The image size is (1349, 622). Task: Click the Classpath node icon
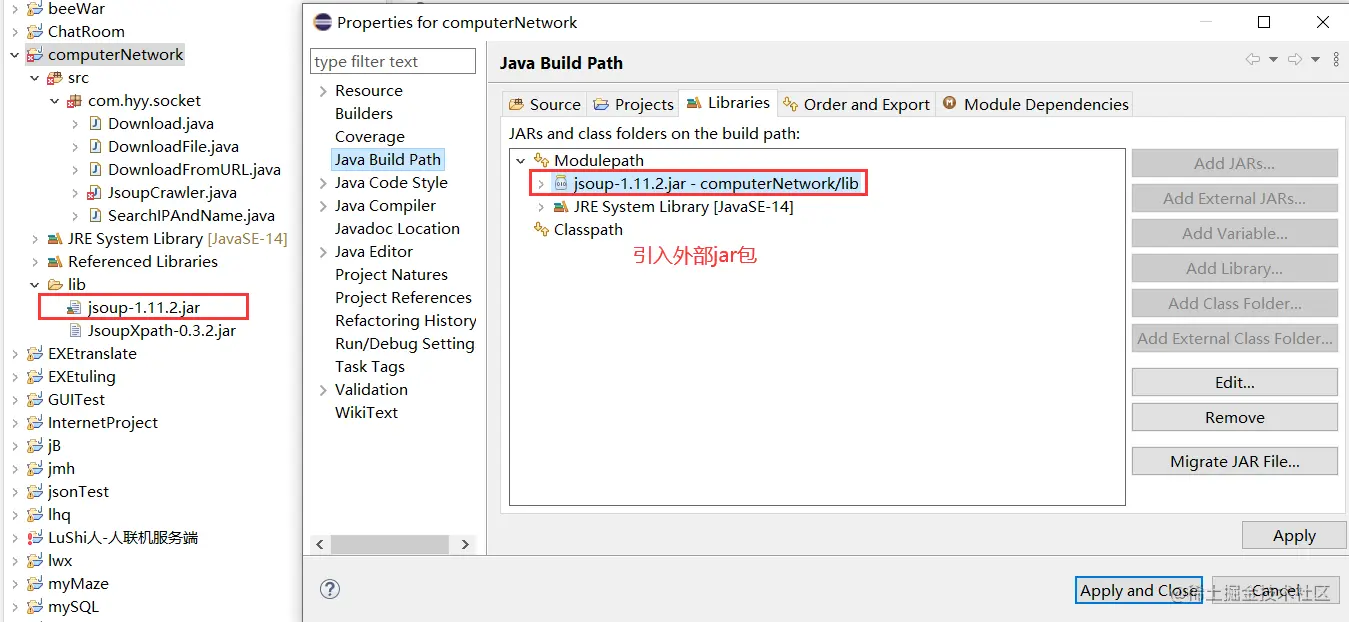point(542,229)
